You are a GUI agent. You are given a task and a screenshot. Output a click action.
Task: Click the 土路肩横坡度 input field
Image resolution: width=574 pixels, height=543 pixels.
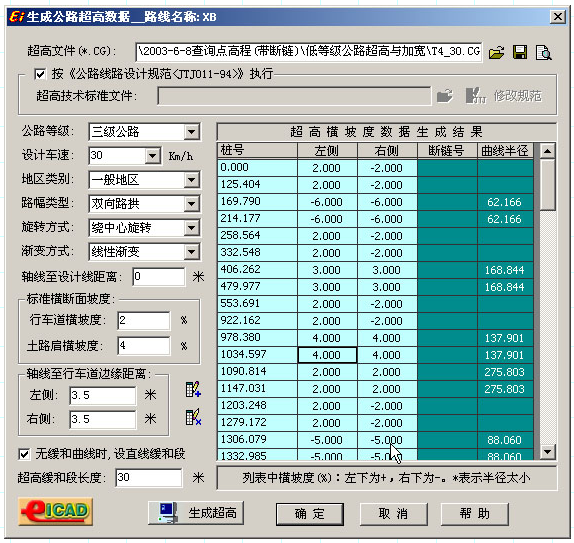pyautogui.click(x=144, y=345)
